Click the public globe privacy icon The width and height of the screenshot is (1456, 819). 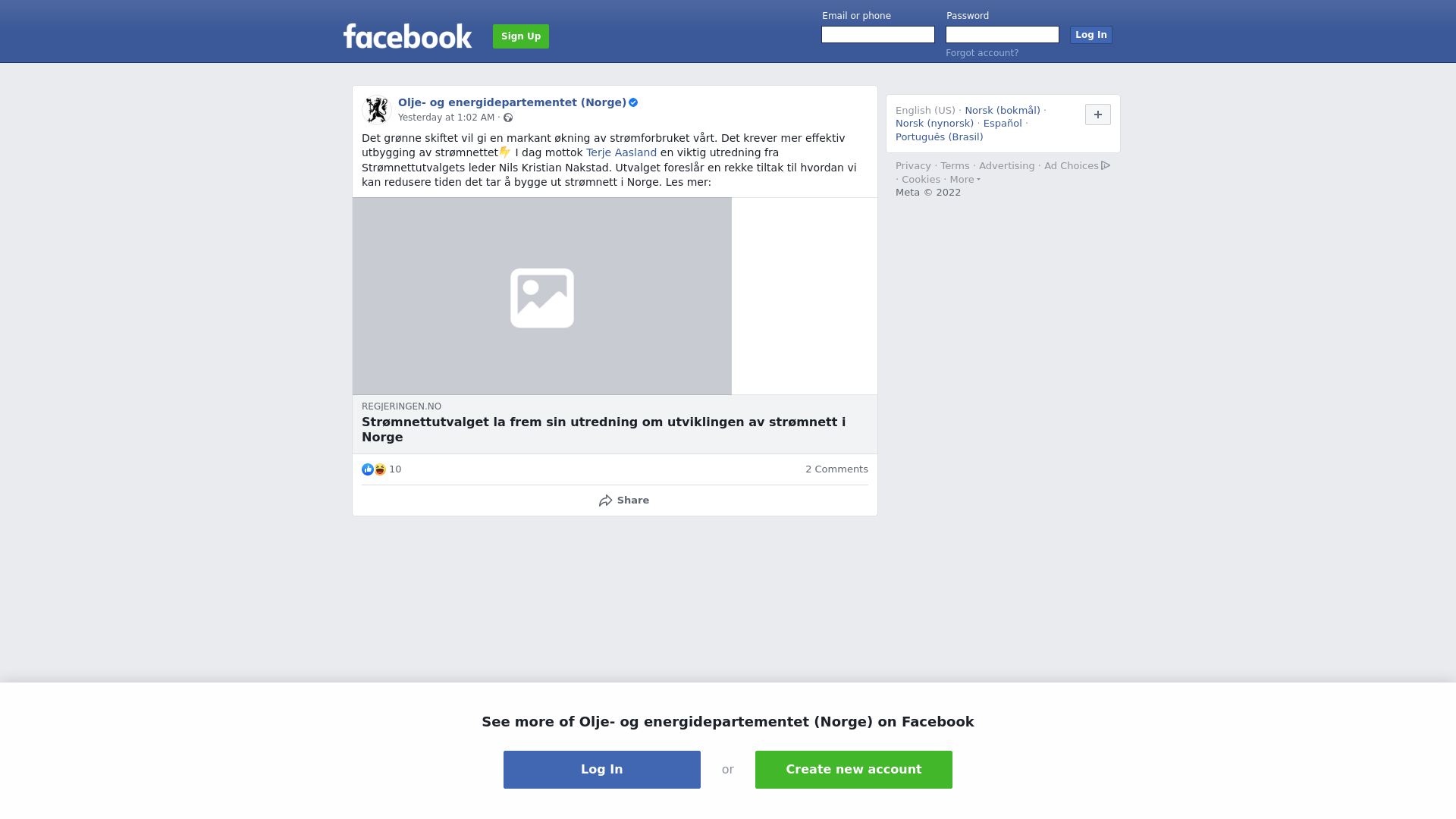coord(508,118)
